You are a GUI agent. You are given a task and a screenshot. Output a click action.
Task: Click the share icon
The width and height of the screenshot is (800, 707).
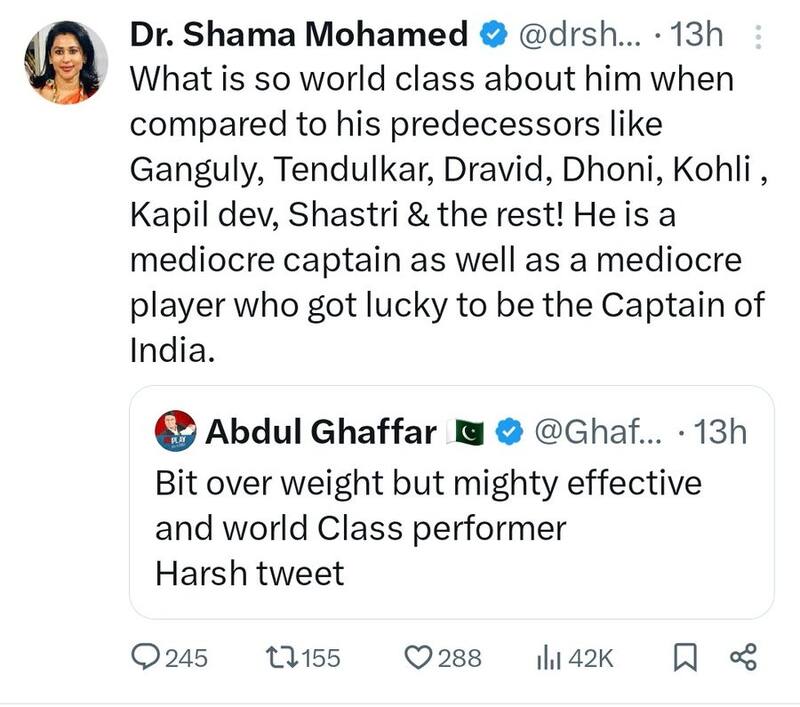(743, 657)
